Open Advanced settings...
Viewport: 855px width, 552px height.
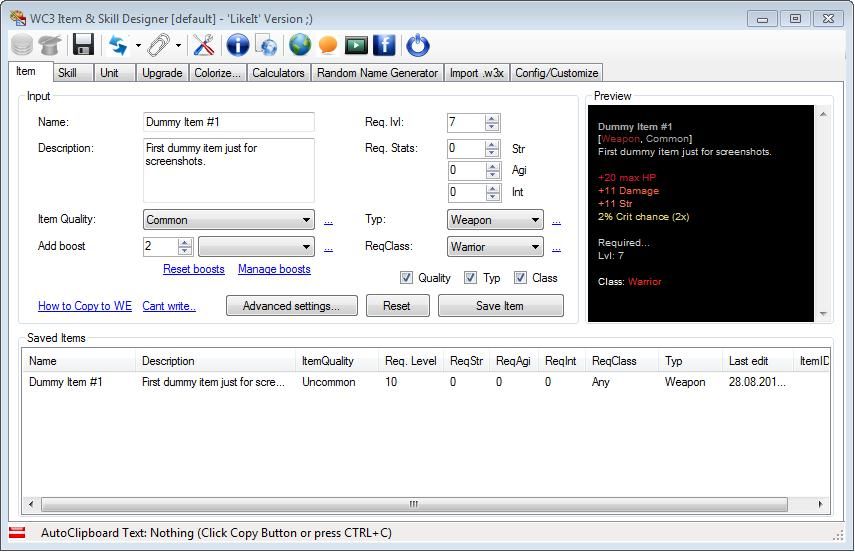(x=292, y=305)
